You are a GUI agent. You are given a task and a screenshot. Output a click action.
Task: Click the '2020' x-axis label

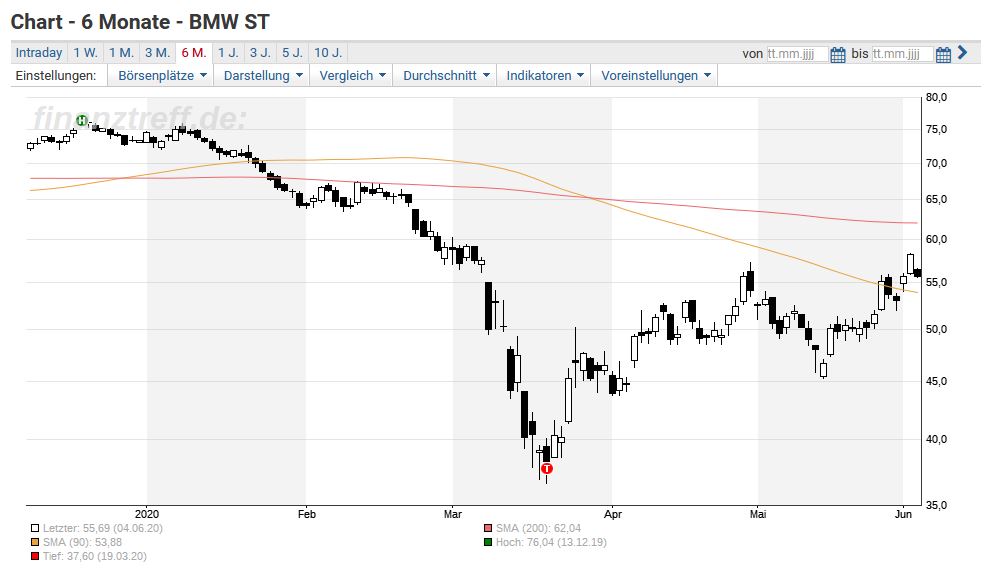[147, 514]
